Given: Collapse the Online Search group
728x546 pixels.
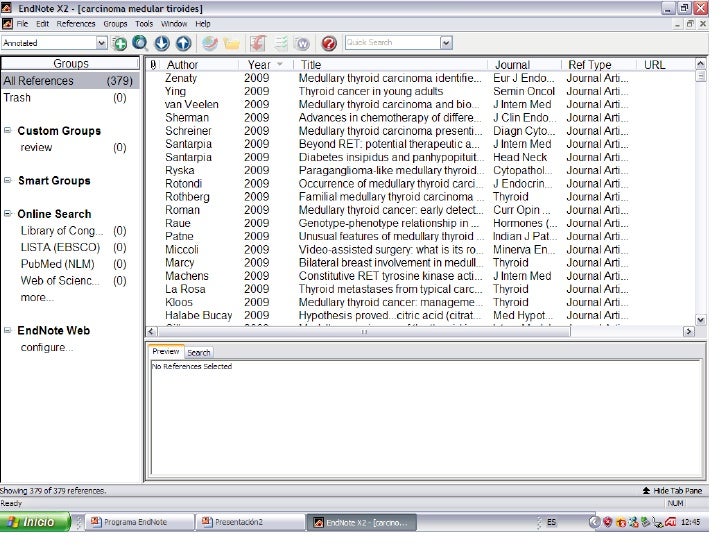Looking at the screenshot, I should tap(8, 214).
